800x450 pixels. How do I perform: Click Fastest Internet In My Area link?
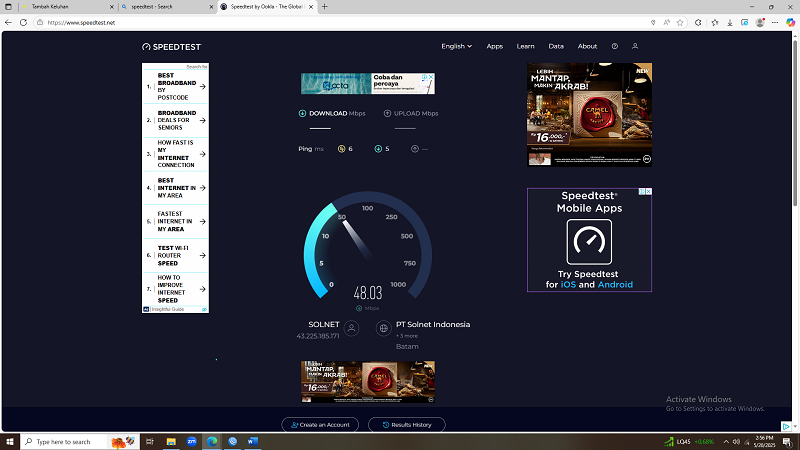(x=176, y=221)
